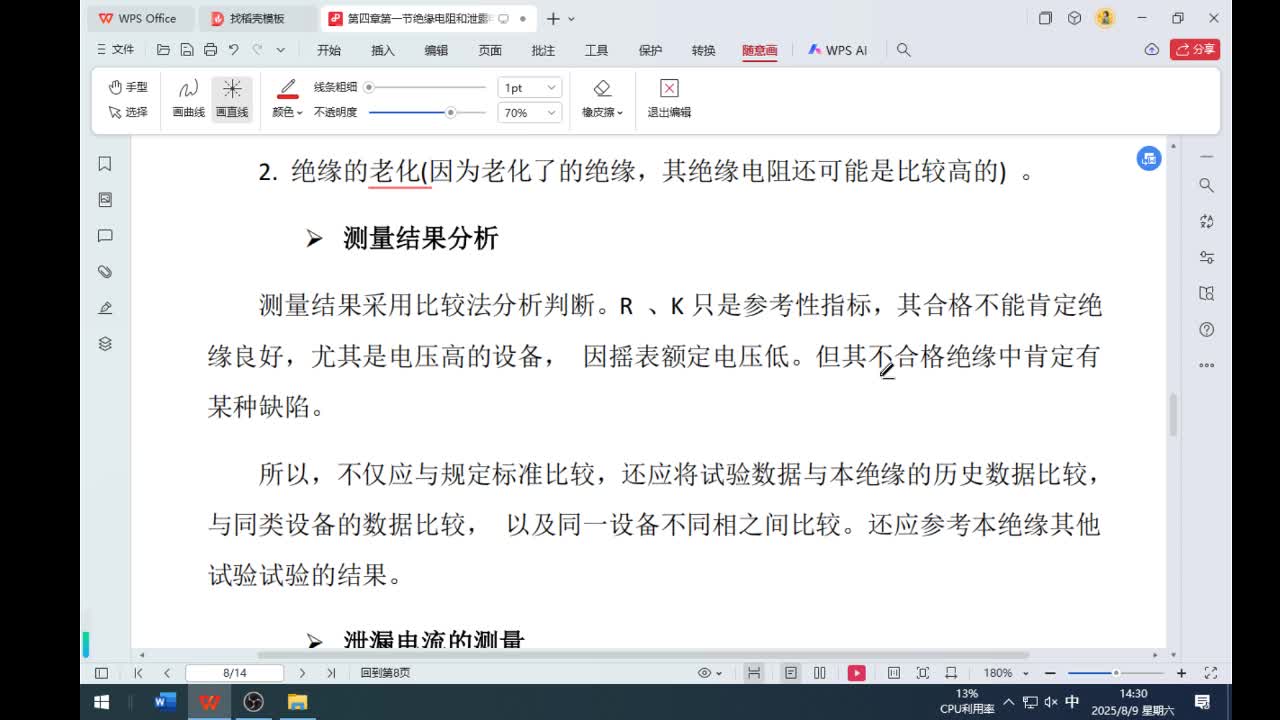The height and width of the screenshot is (720, 1280).
Task: Click the page number field 8/14
Action: [235, 673]
